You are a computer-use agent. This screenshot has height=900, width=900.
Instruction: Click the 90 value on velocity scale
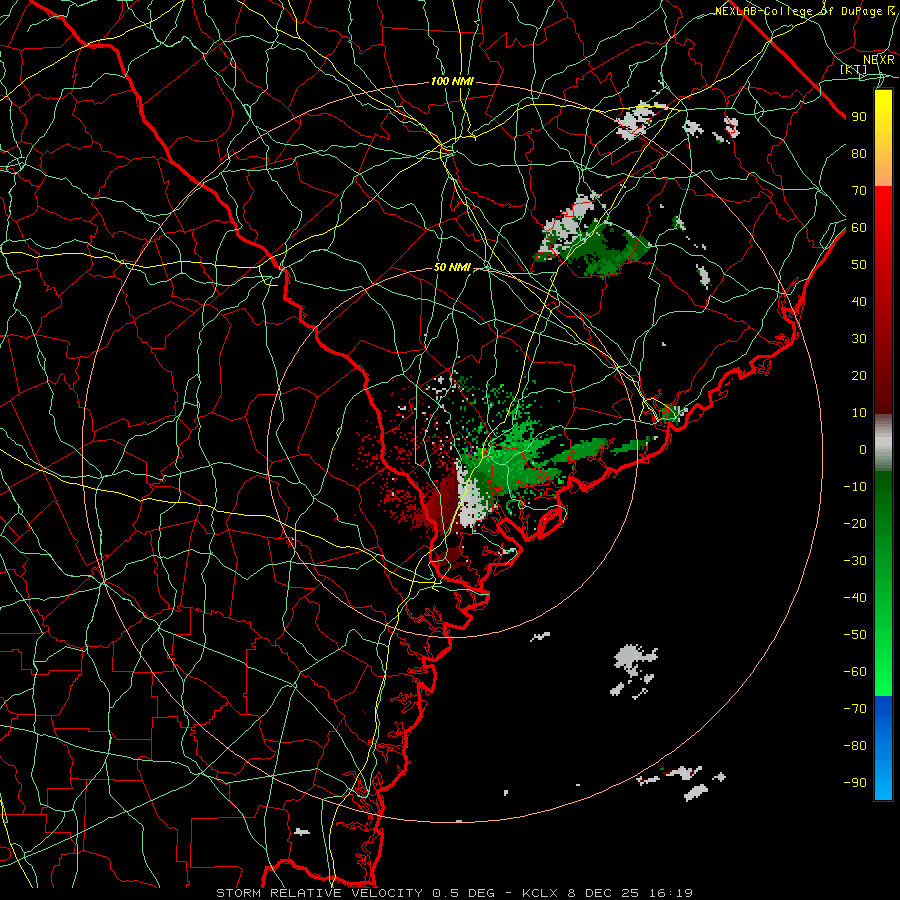(x=859, y=117)
